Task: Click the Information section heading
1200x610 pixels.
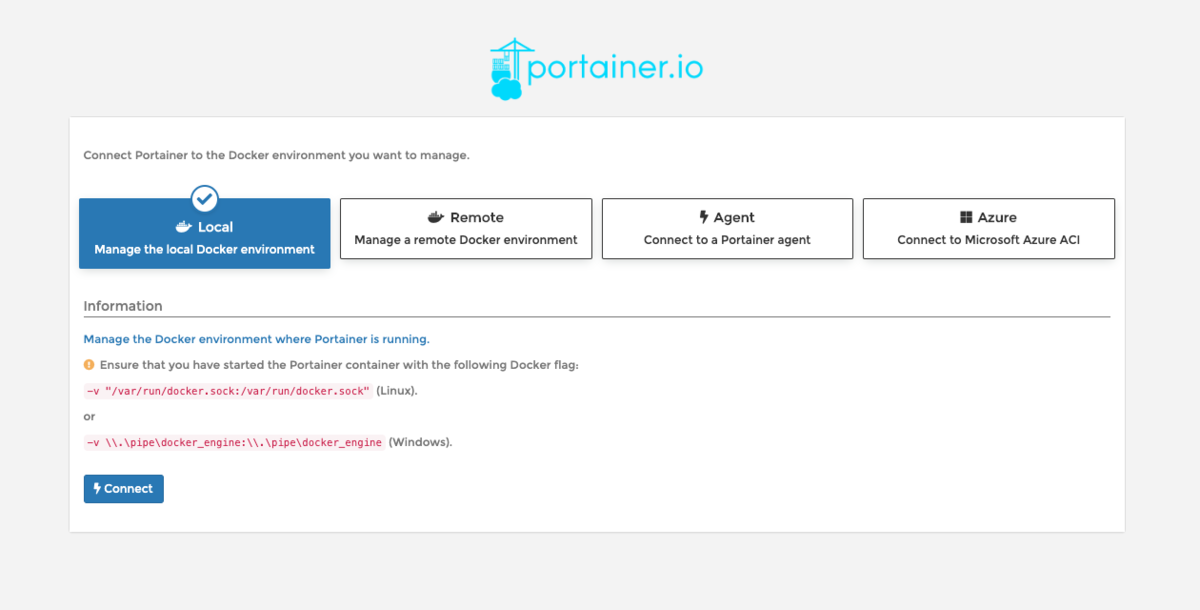Action: [122, 305]
